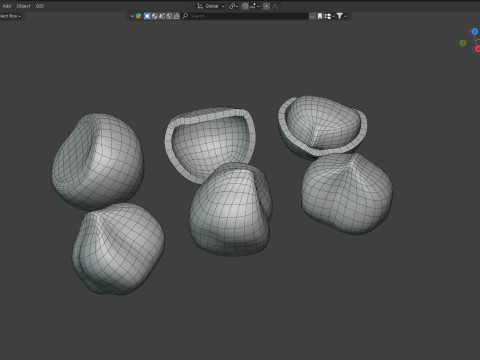Click the bookmark icon in the header
The width and height of the screenshot is (480, 360).
click(x=320, y=16)
